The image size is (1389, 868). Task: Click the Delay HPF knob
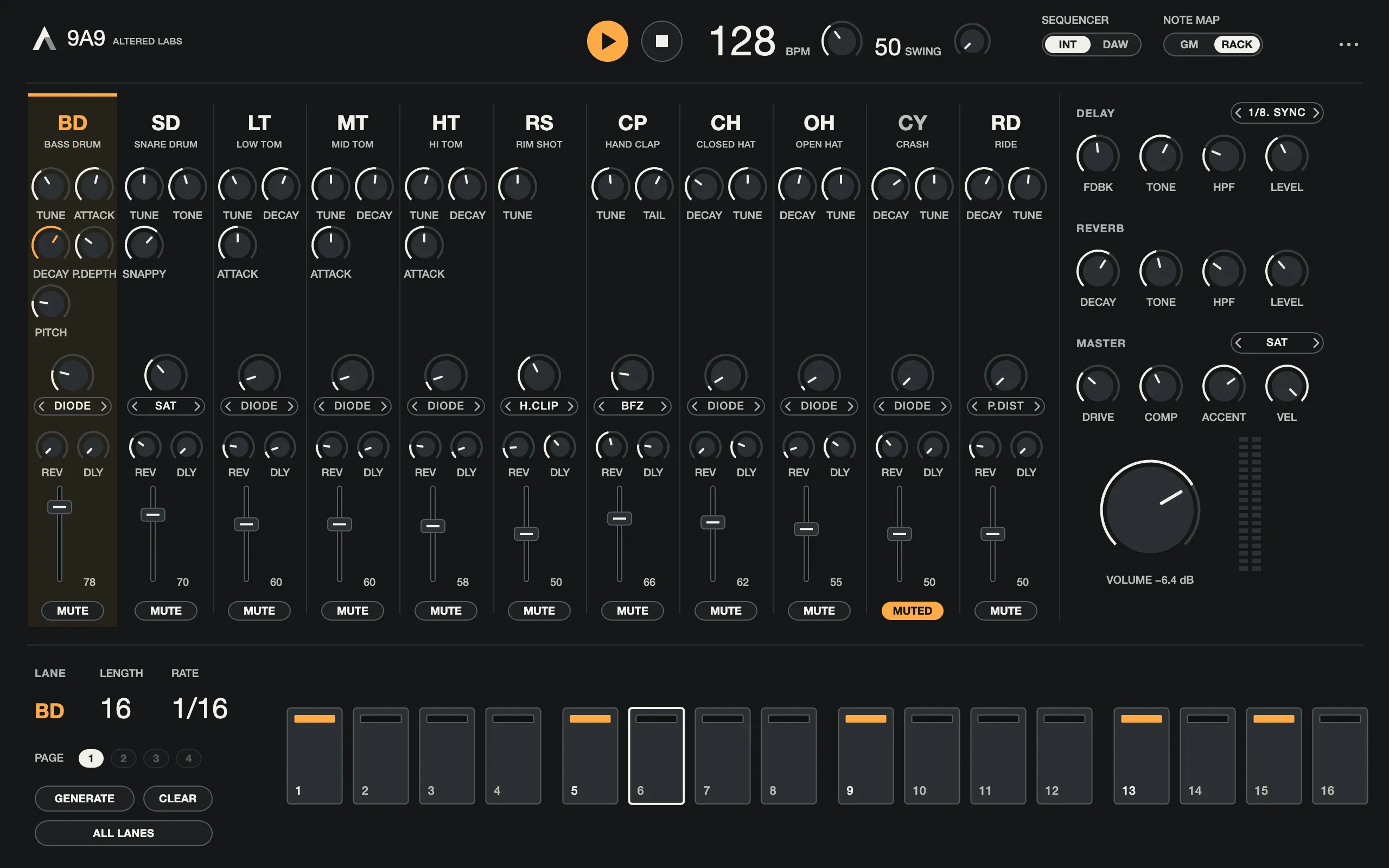click(1224, 156)
